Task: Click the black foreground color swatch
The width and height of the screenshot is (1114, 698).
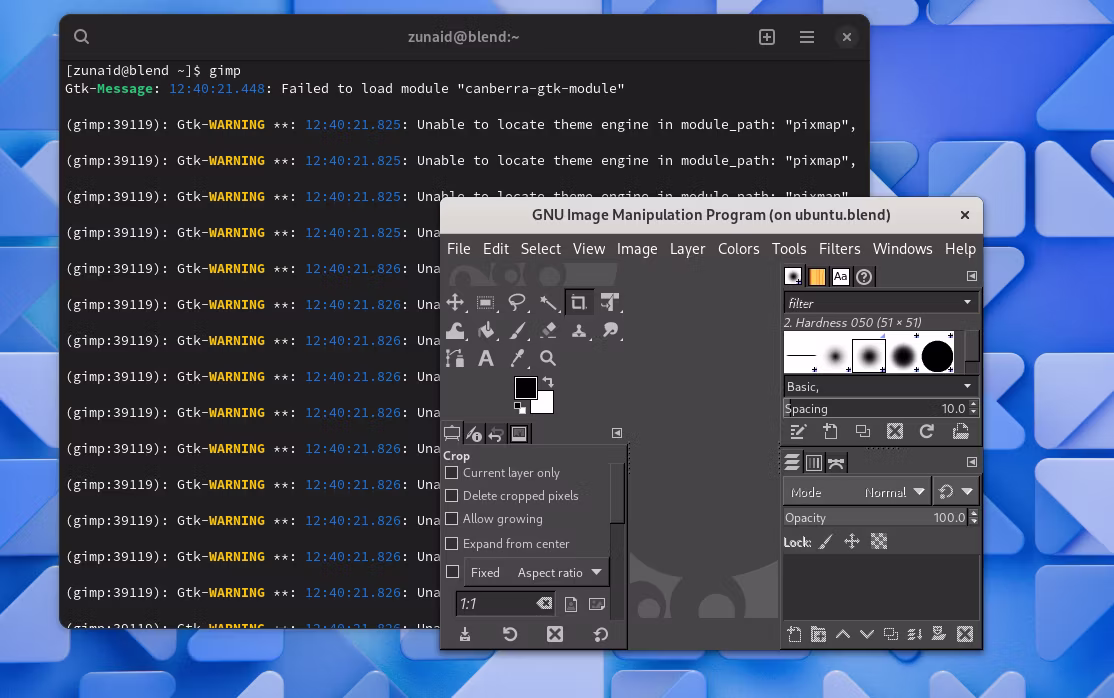Action: 525,388
